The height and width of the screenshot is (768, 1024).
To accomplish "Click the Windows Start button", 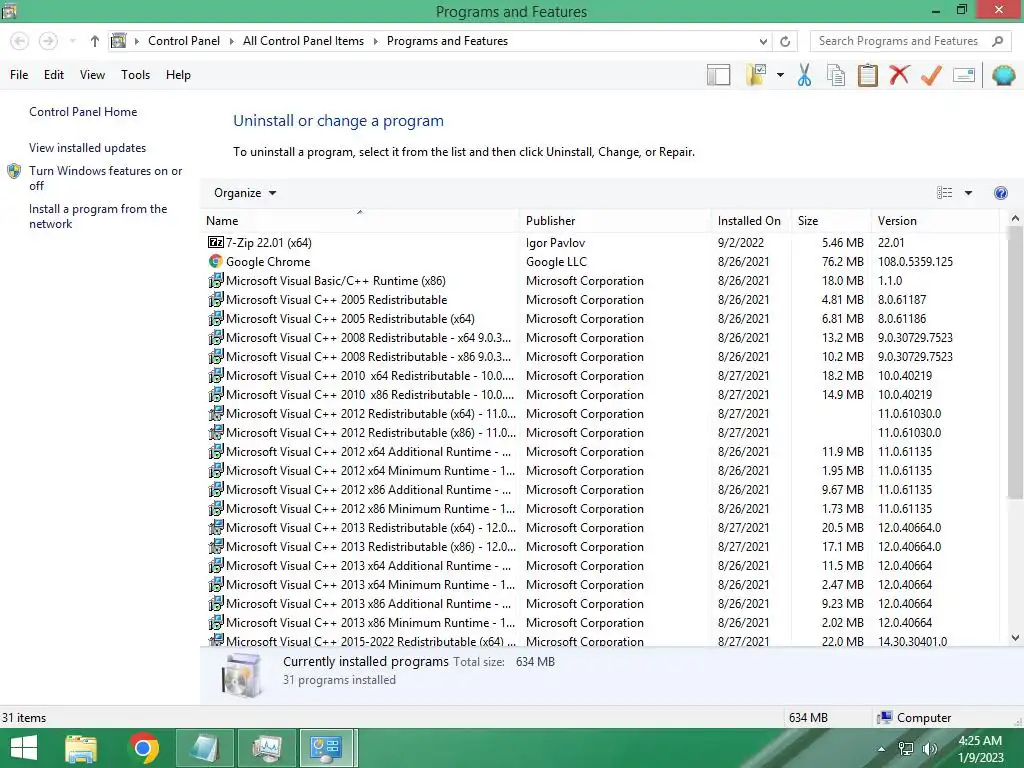I will (x=24, y=748).
